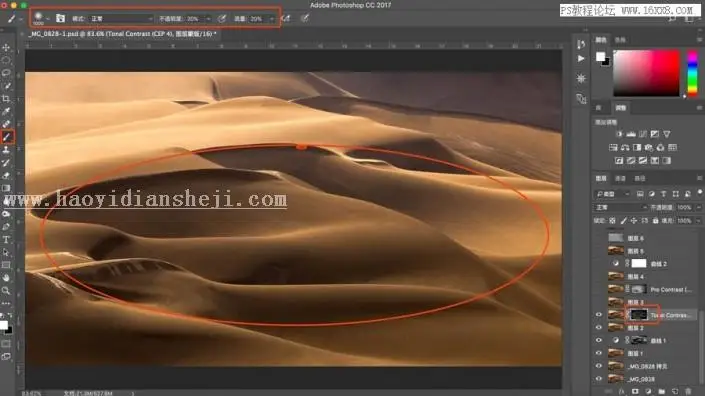Hide the _MG_0828 base layer
This screenshot has height=396, width=705.
[598, 379]
